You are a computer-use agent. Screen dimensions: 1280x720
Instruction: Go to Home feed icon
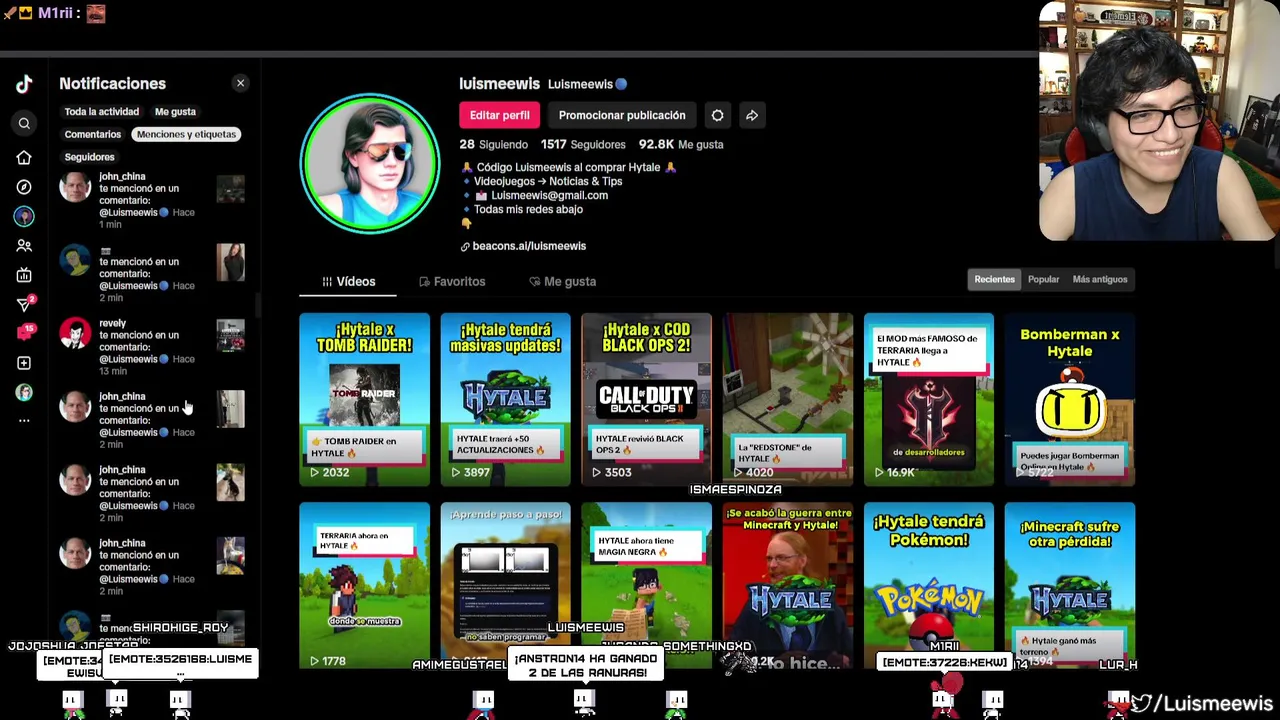(24, 158)
